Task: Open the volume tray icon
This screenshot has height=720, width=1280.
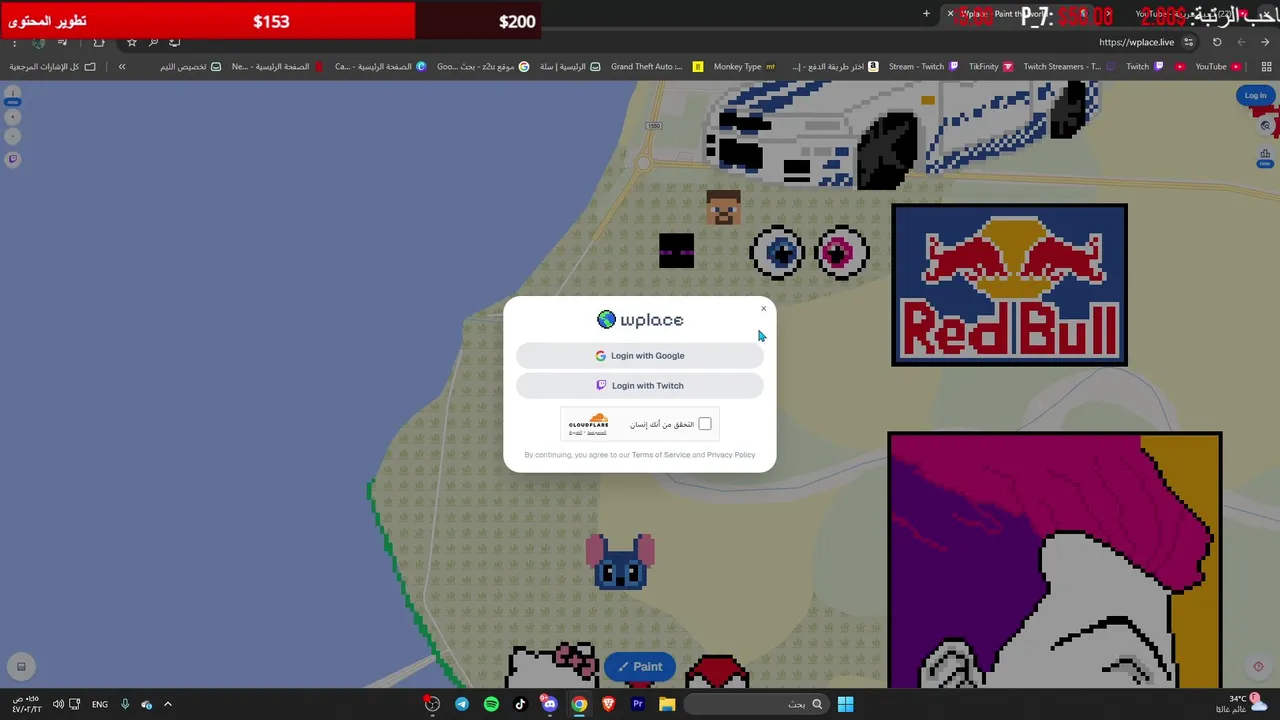Action: (58, 704)
